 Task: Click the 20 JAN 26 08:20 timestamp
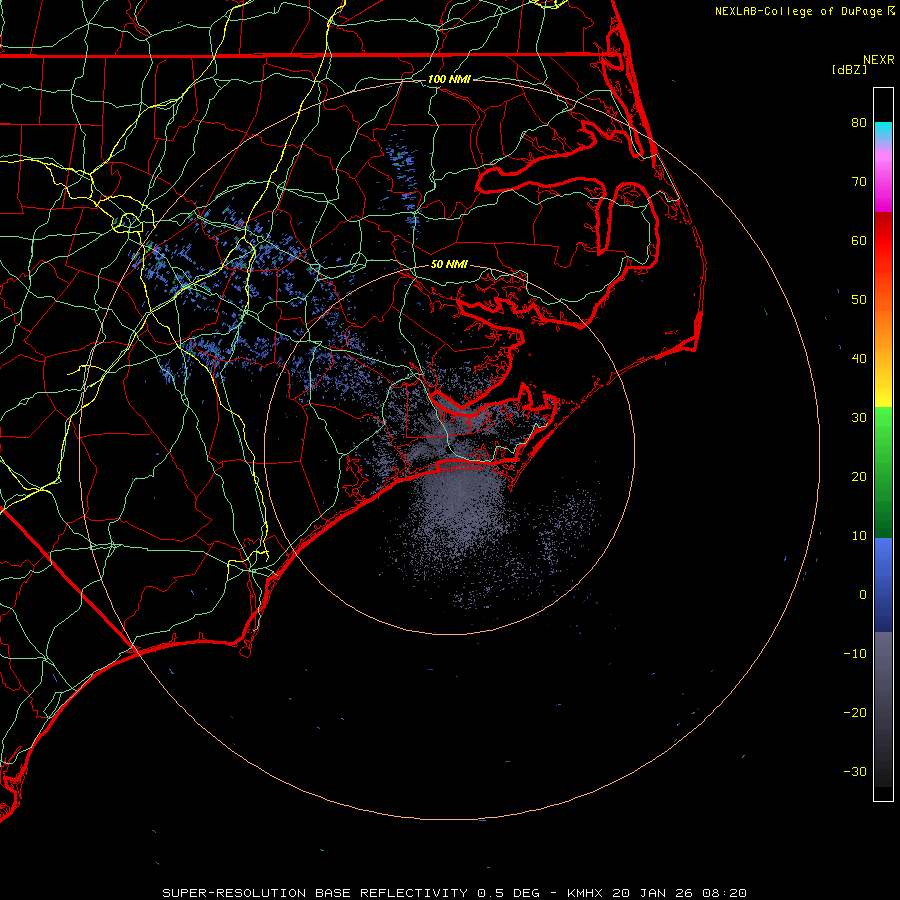tap(679, 893)
